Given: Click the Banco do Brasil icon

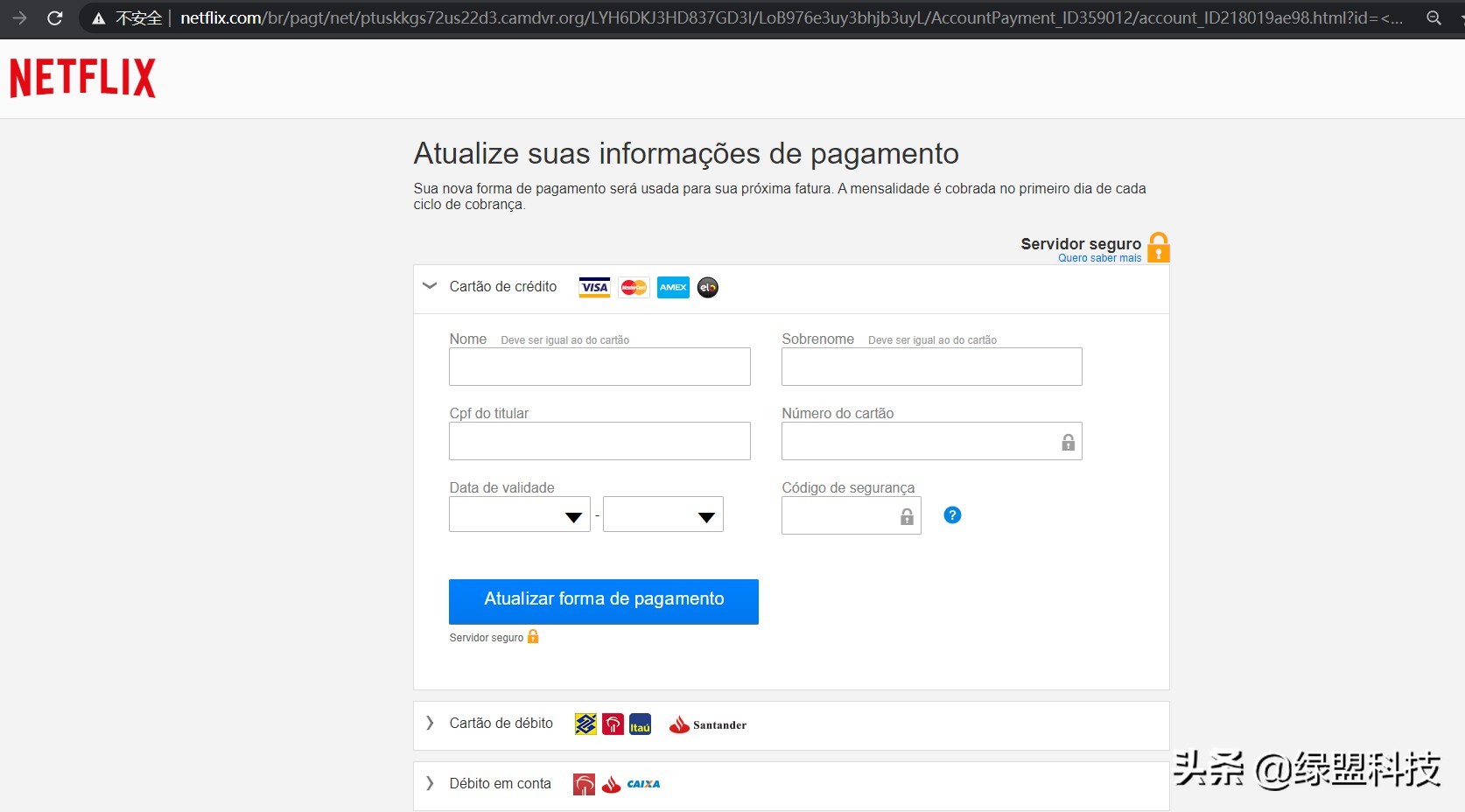Looking at the screenshot, I should point(585,724).
